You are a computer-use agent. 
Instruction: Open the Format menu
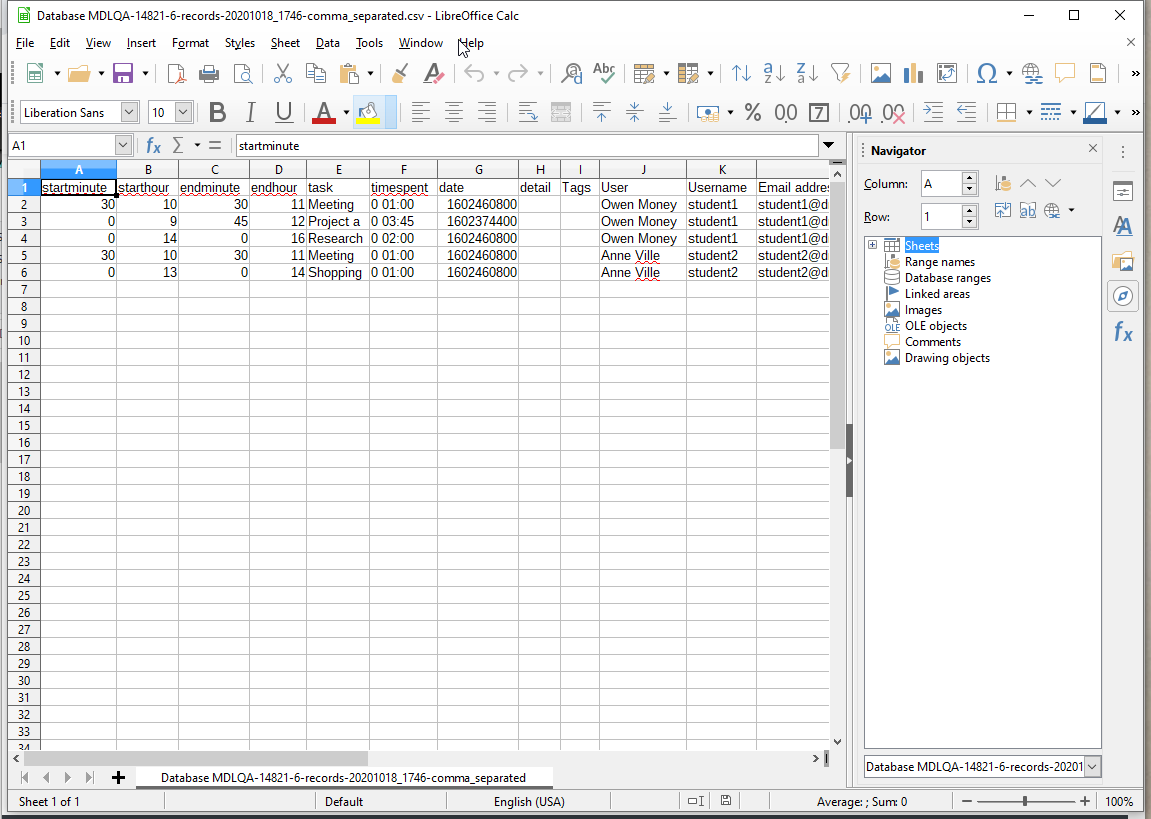(190, 43)
